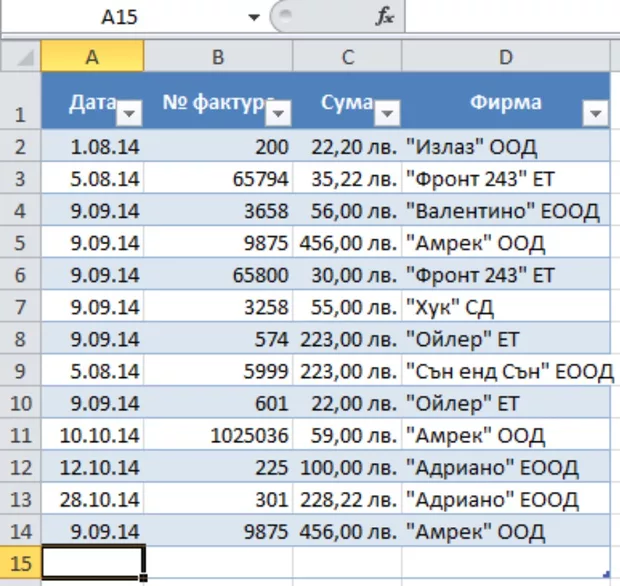Select cell containing invoice number 1025036
620x586 pixels.
(x=218, y=435)
